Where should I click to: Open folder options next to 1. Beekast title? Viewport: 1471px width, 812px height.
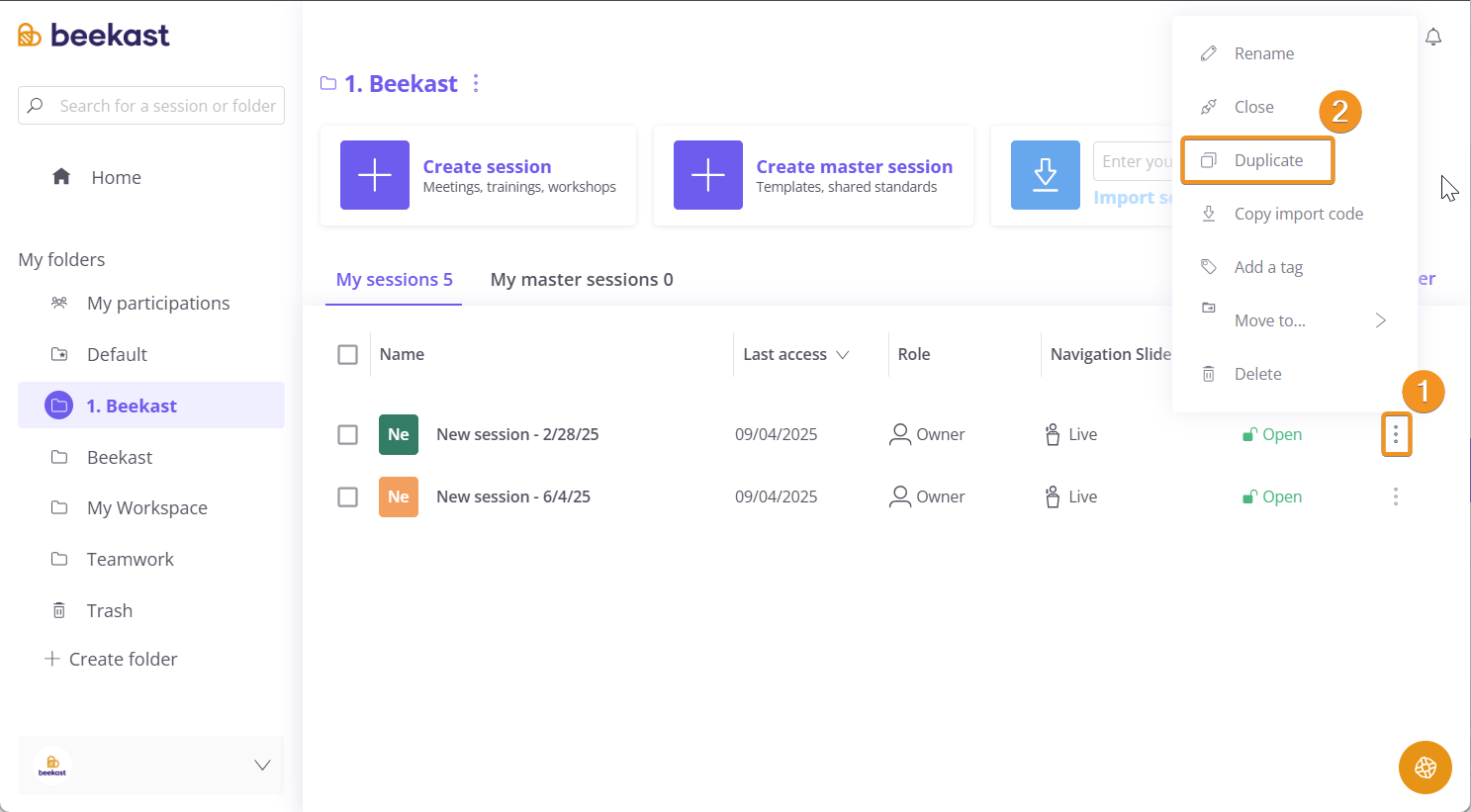pyautogui.click(x=476, y=83)
